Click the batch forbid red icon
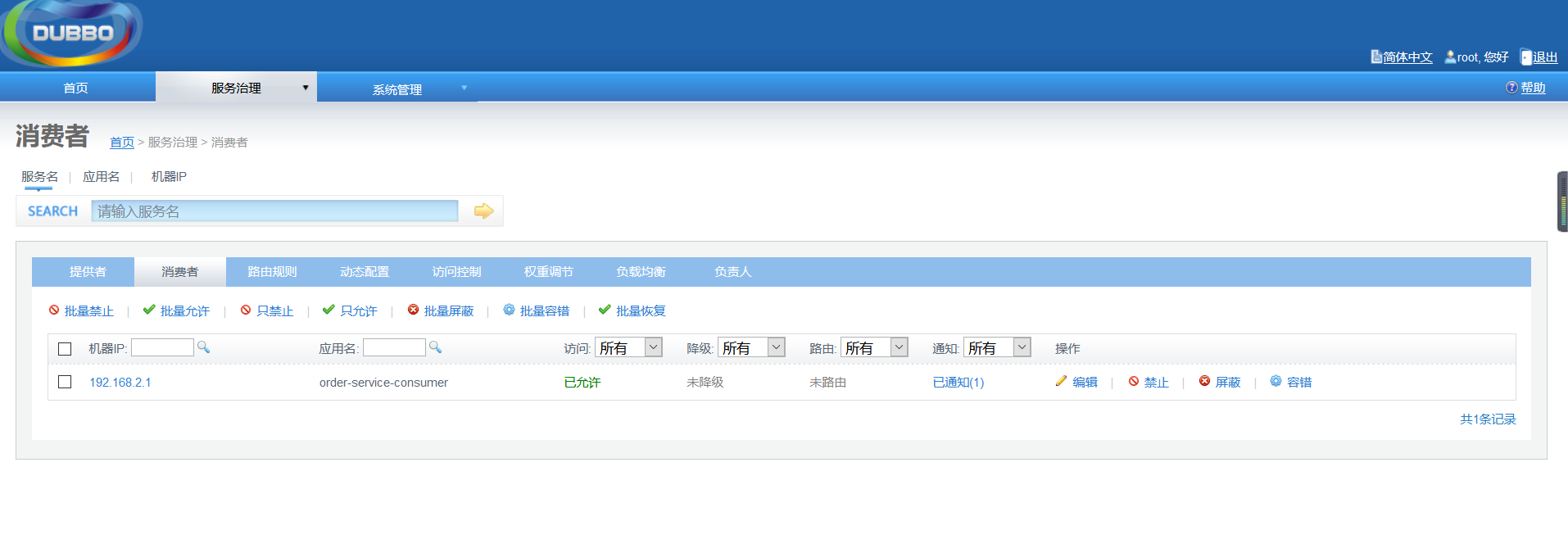This screenshot has height=553, width=1568. pos(54,310)
